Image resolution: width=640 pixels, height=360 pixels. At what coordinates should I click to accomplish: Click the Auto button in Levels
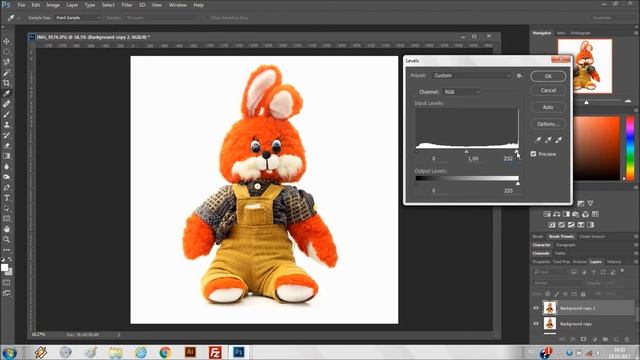[548, 107]
